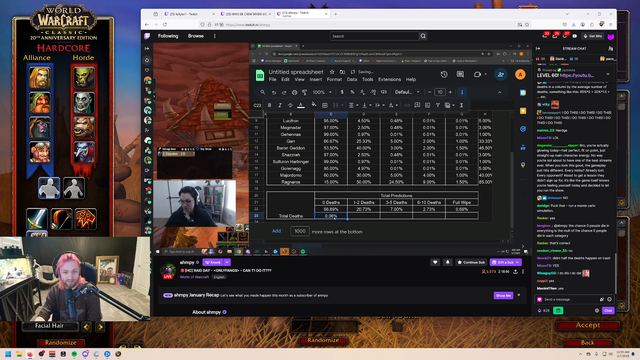Open the Gift a Sub dropdown
Screen dimensions: 640x360
coord(506,262)
